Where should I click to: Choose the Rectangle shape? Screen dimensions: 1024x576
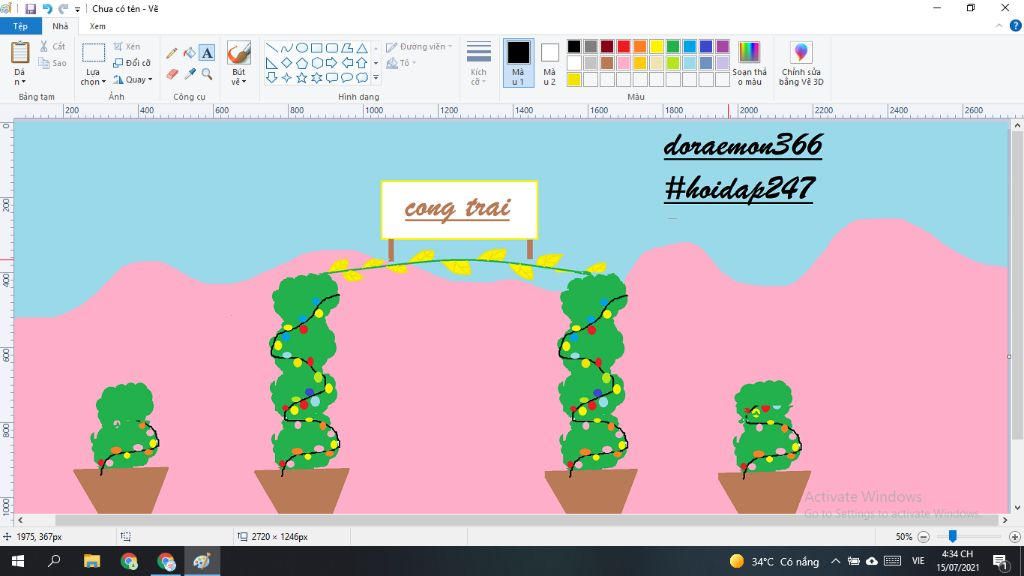tap(317, 48)
